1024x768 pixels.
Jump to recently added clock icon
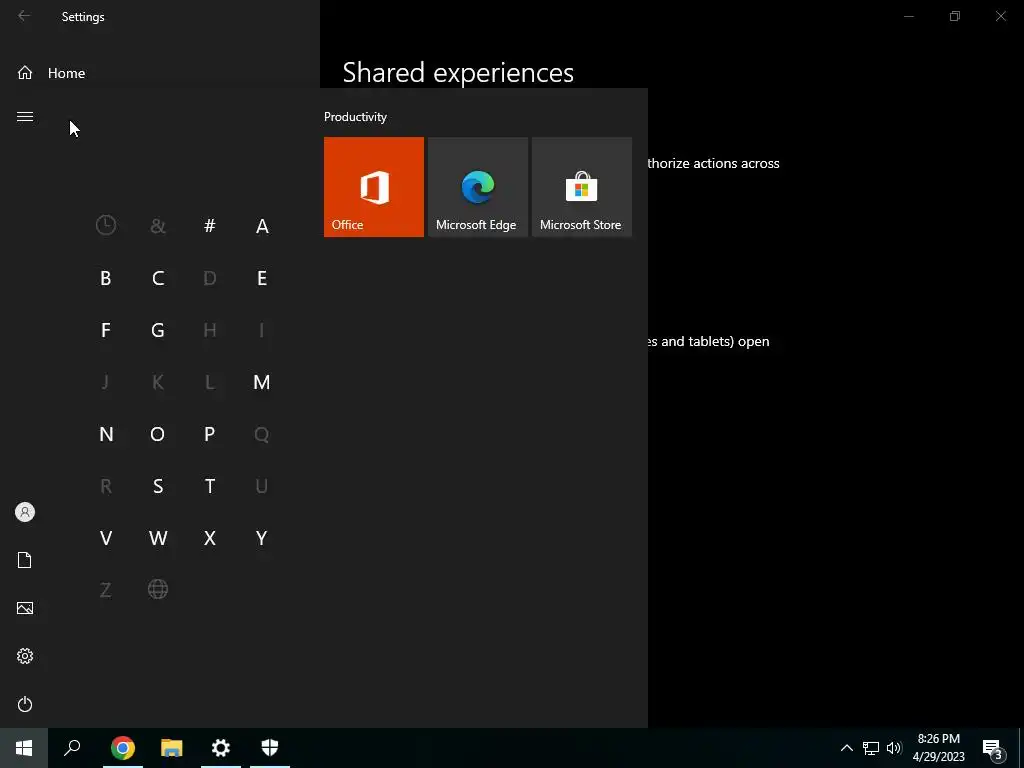pos(106,225)
